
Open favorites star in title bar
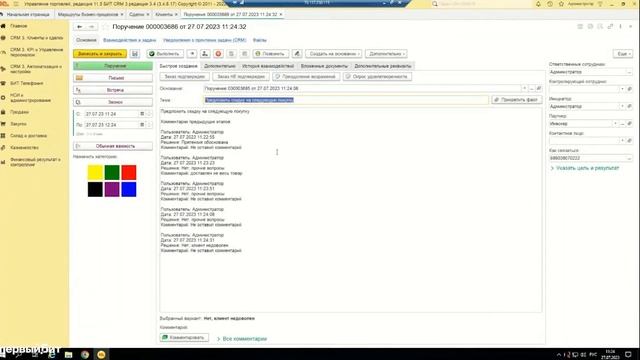561,4
